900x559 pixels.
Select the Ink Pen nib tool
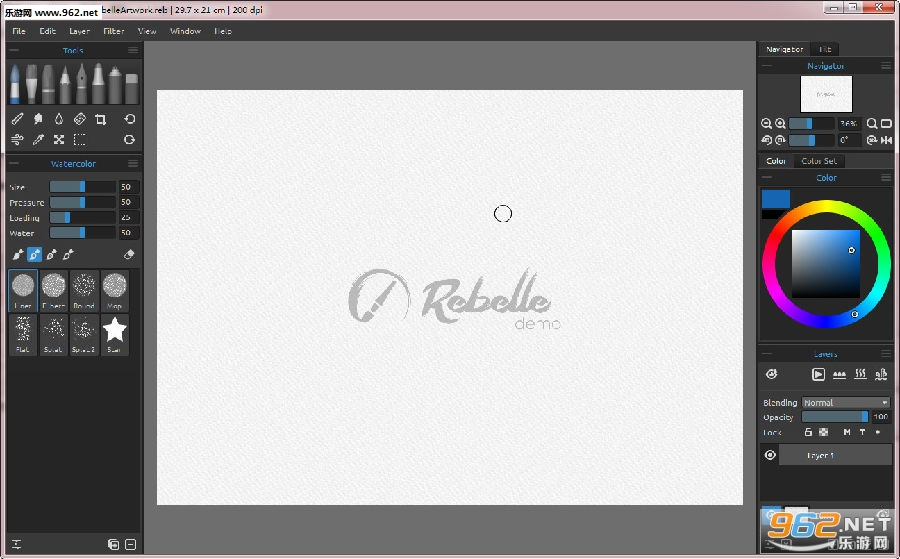coord(82,84)
